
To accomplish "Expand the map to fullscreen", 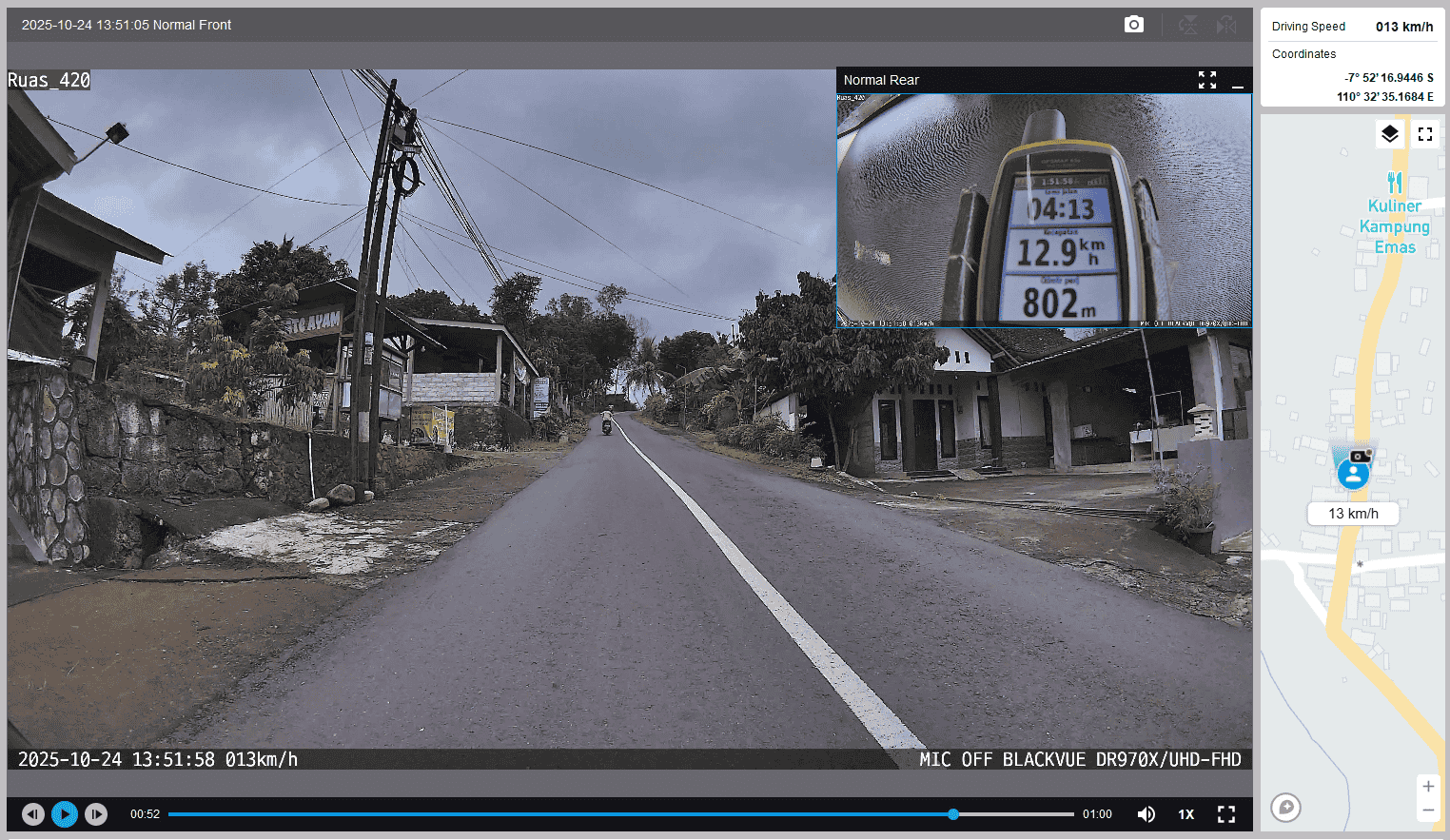I will (x=1424, y=134).
